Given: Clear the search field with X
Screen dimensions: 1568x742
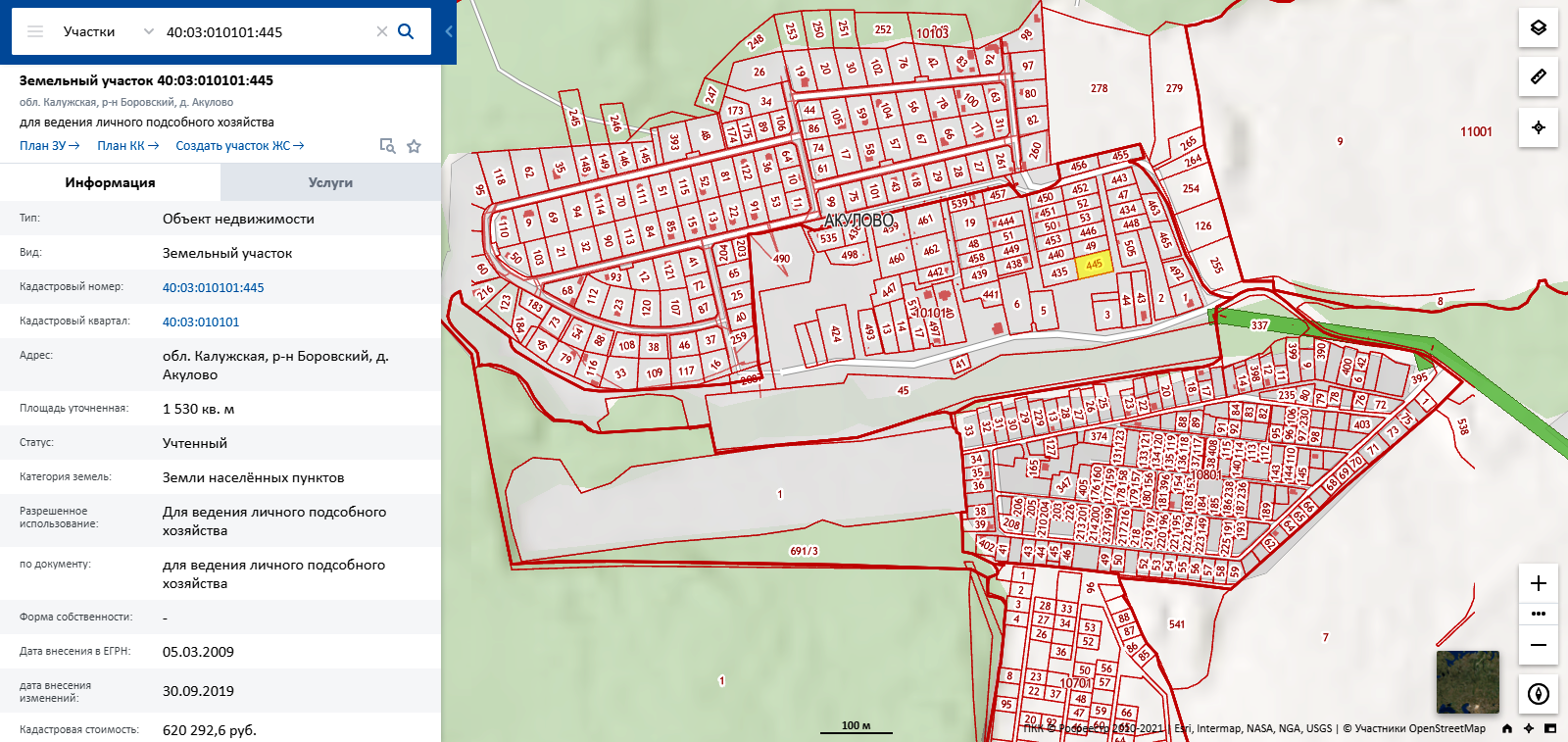Looking at the screenshot, I should [382, 31].
